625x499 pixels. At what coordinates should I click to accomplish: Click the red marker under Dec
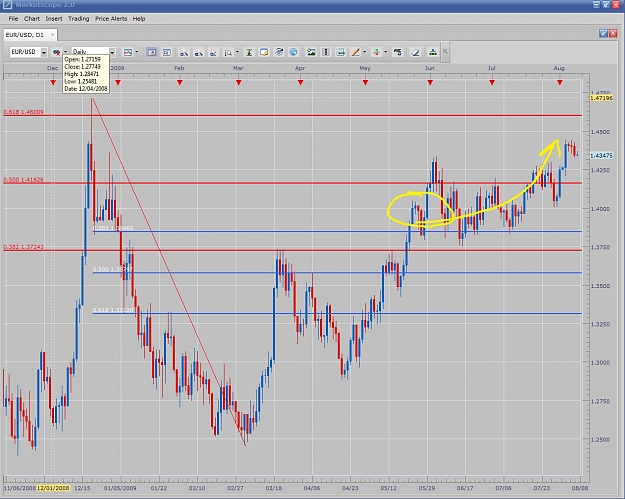click(x=53, y=83)
